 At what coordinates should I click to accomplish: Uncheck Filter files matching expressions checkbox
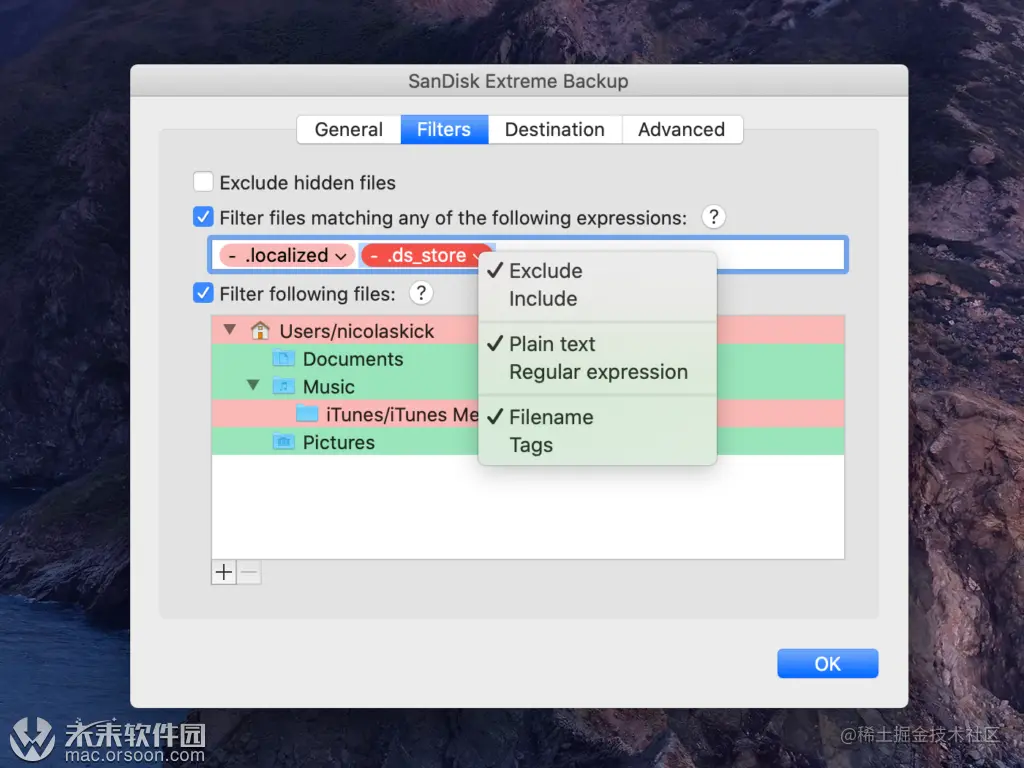[203, 217]
